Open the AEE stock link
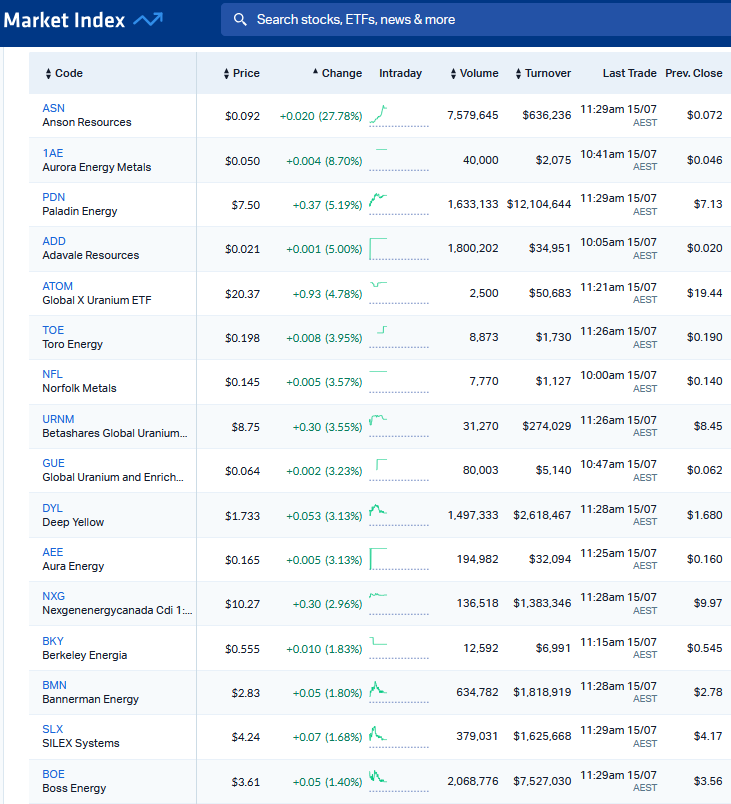The image size is (731, 804). [53, 552]
